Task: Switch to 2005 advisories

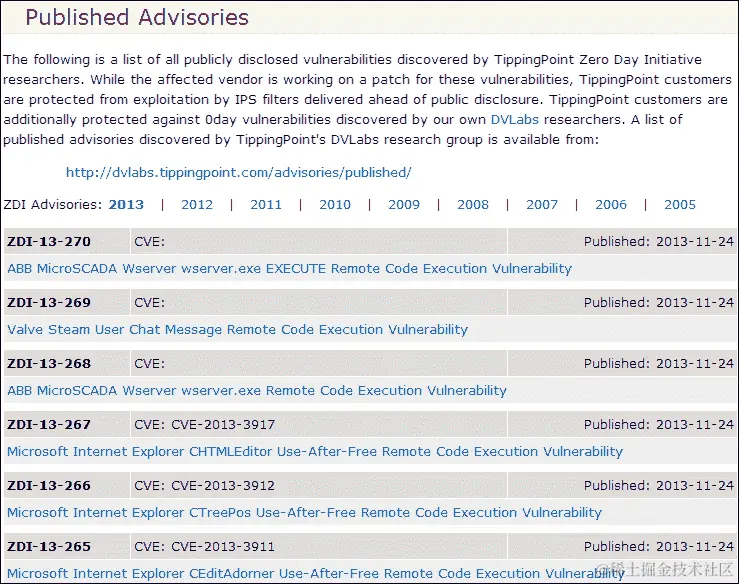Action: tap(680, 205)
